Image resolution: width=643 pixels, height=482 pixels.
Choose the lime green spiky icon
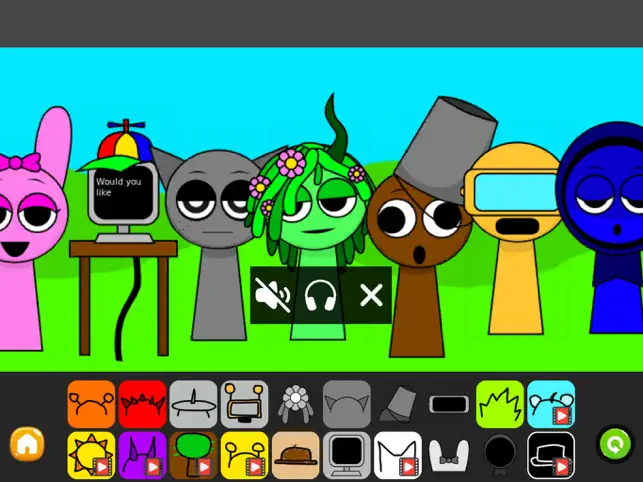point(500,404)
